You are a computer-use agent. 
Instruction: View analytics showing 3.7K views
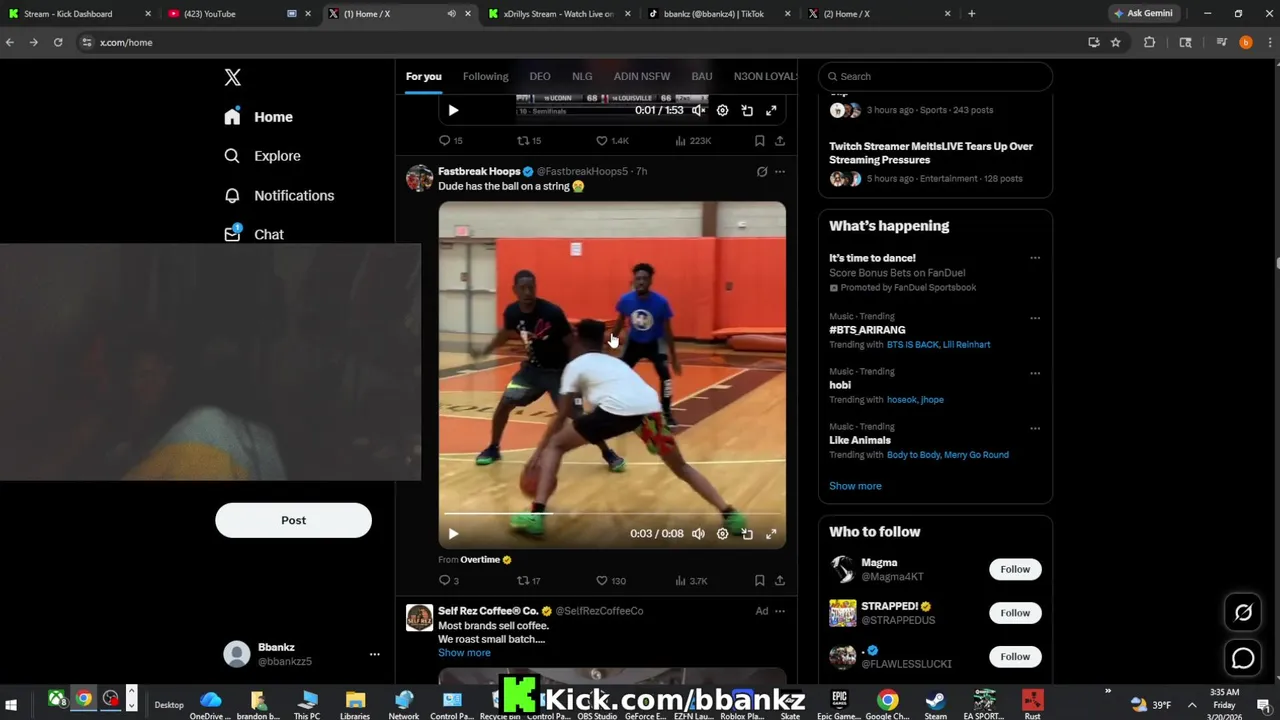pos(692,581)
